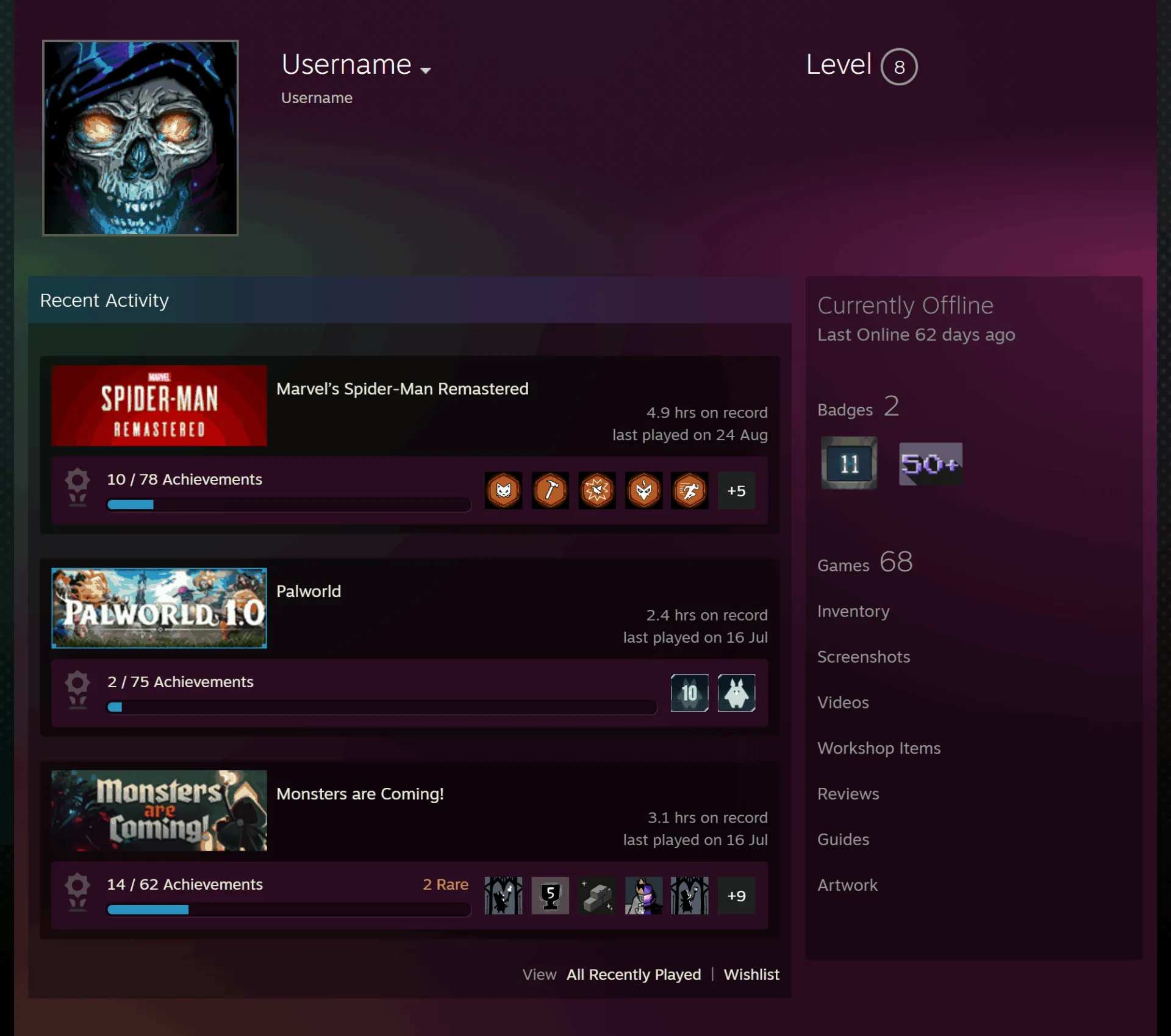Open the +5 more Spider-Man achievements
This screenshot has height=1036, width=1171.
click(736, 490)
